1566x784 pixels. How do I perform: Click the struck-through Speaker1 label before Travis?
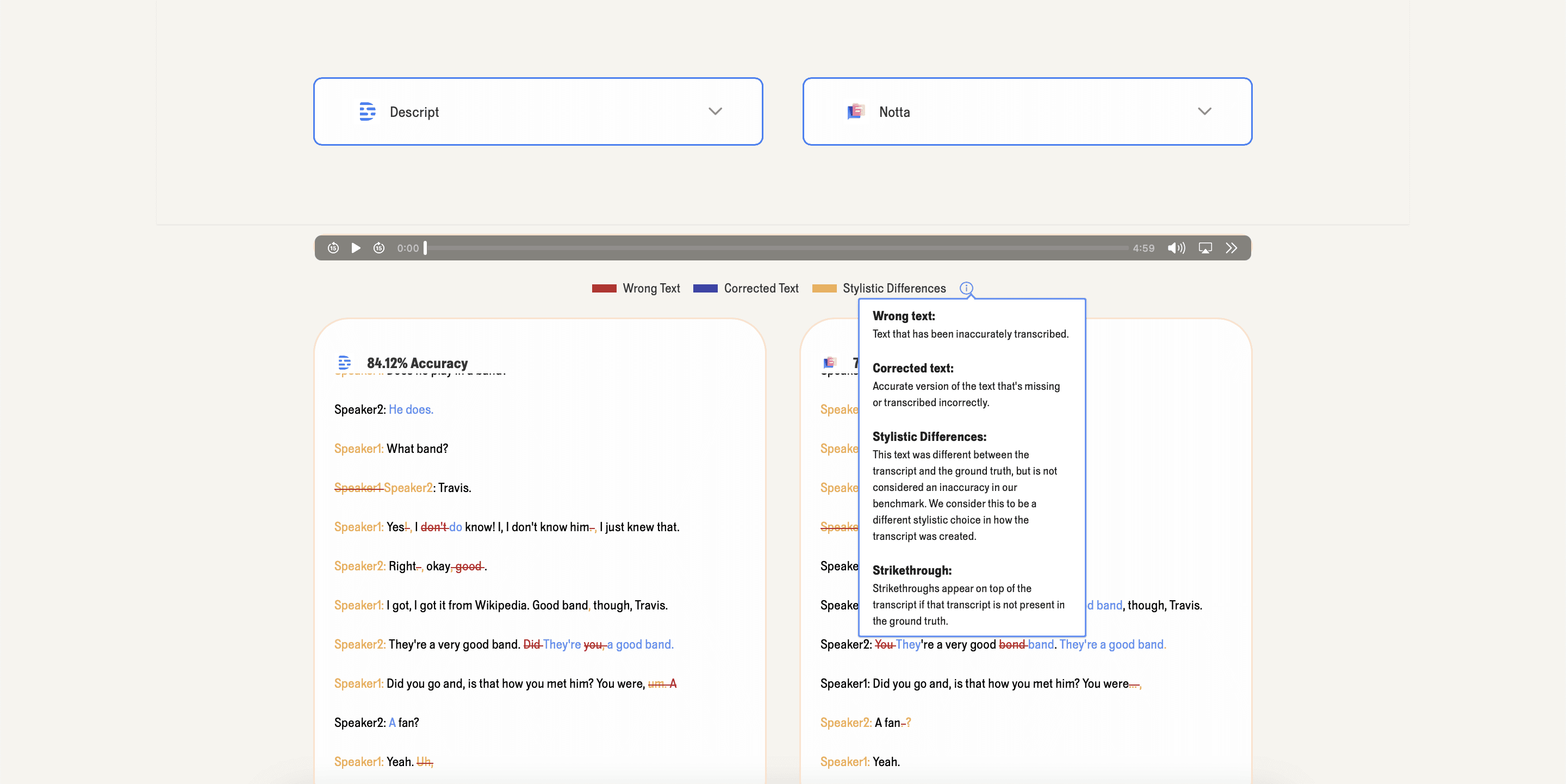coord(358,488)
